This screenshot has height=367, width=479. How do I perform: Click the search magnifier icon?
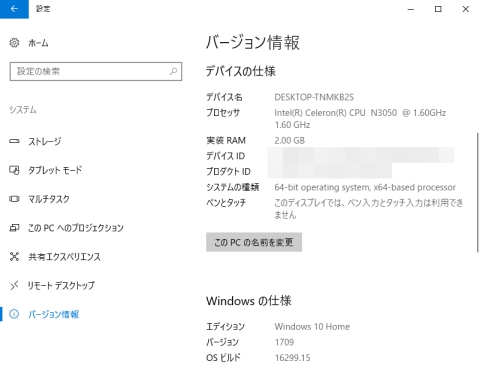point(173,71)
